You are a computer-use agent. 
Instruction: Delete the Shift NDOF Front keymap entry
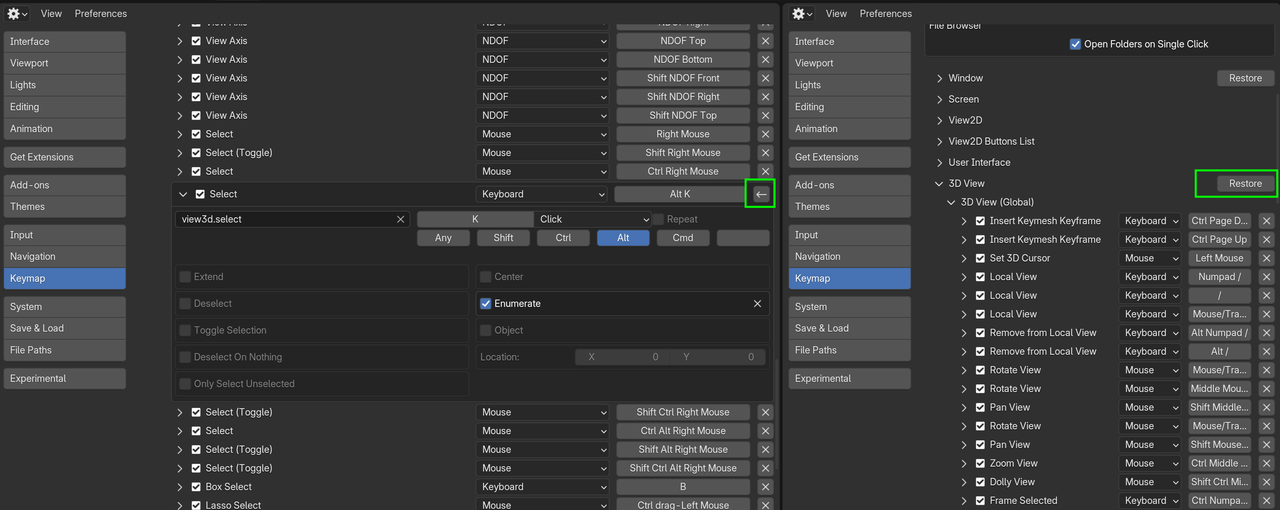[765, 78]
